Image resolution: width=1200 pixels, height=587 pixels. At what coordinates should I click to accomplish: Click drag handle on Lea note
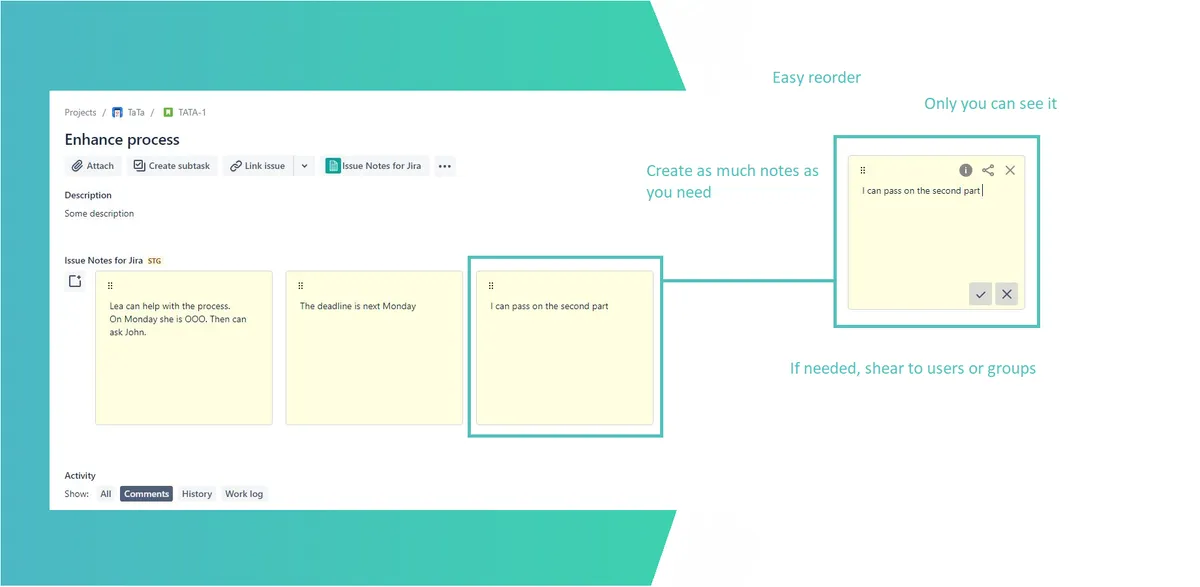[110, 286]
